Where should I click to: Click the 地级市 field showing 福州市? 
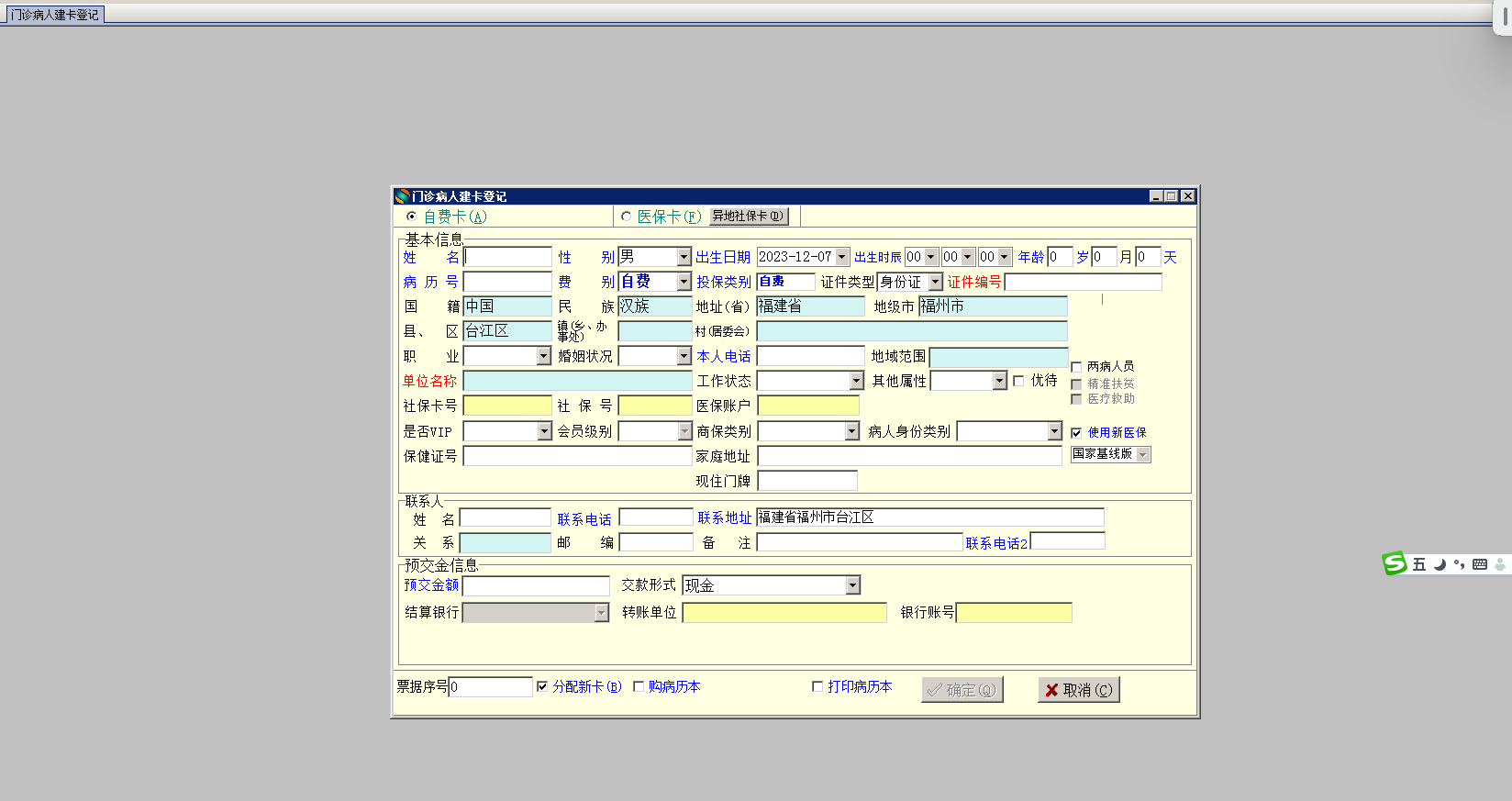993,306
